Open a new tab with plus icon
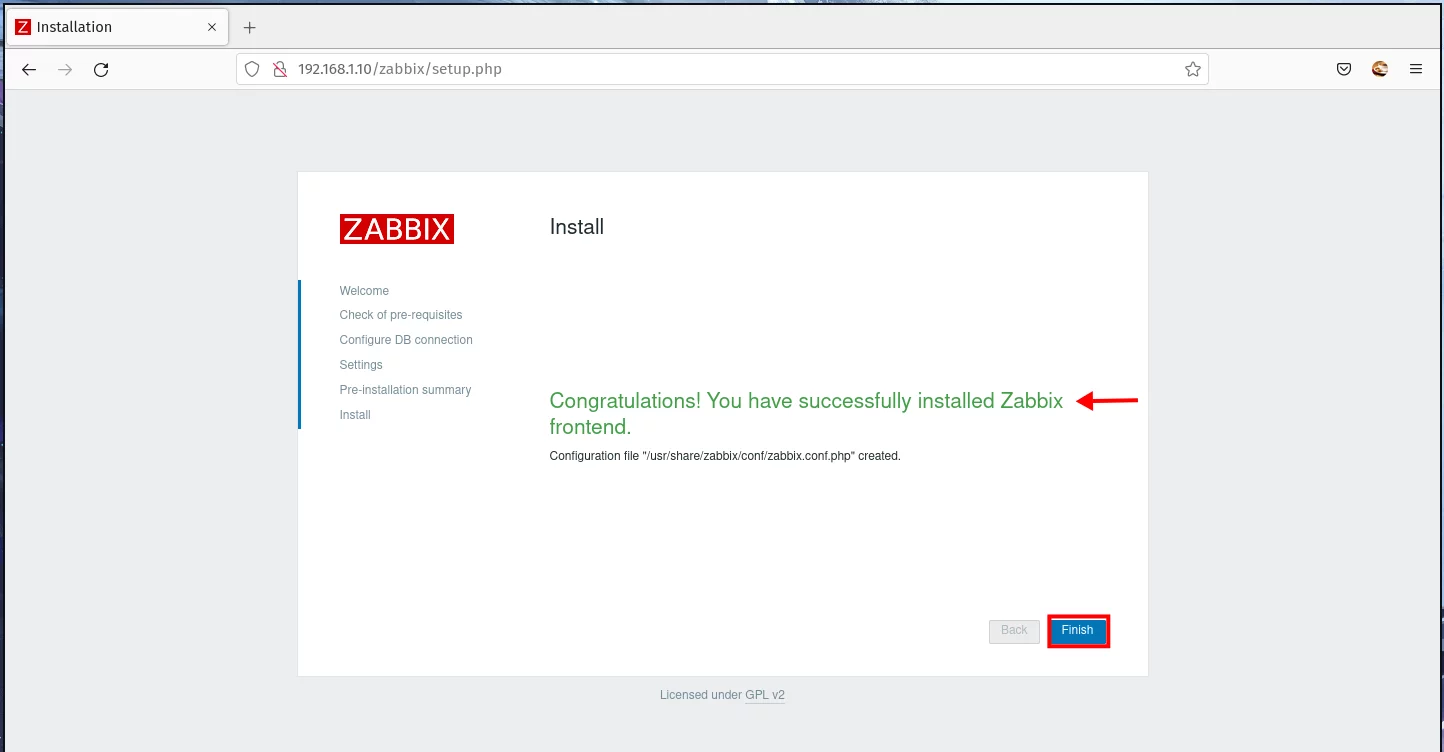This screenshot has width=1444, height=752. pyautogui.click(x=250, y=27)
